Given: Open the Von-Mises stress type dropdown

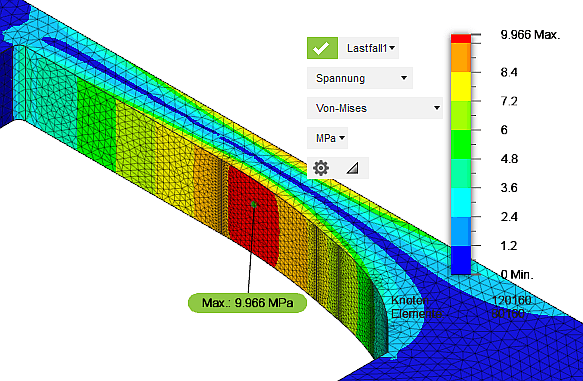Looking at the screenshot, I should tap(375, 108).
